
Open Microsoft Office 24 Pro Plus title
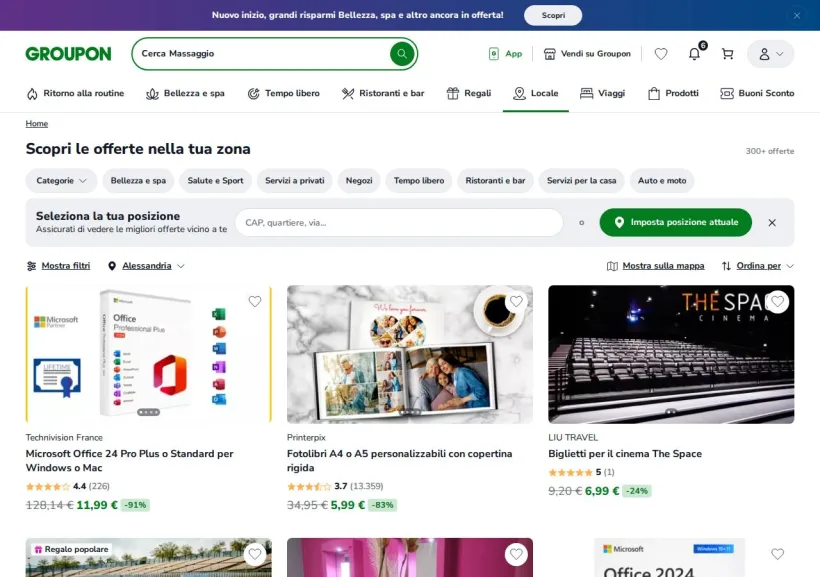130,460
